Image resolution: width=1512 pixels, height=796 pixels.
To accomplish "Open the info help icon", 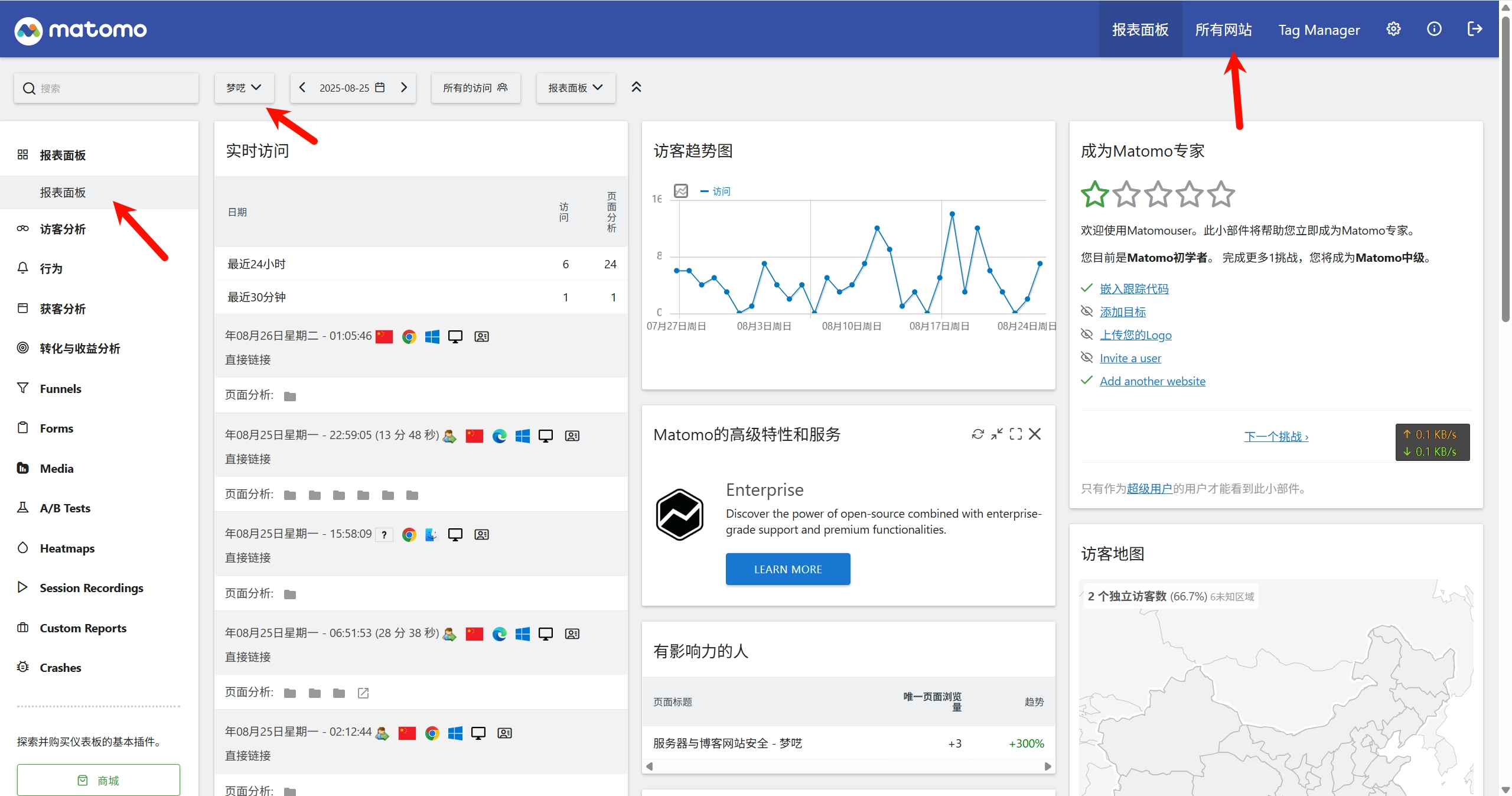I will tap(1434, 29).
